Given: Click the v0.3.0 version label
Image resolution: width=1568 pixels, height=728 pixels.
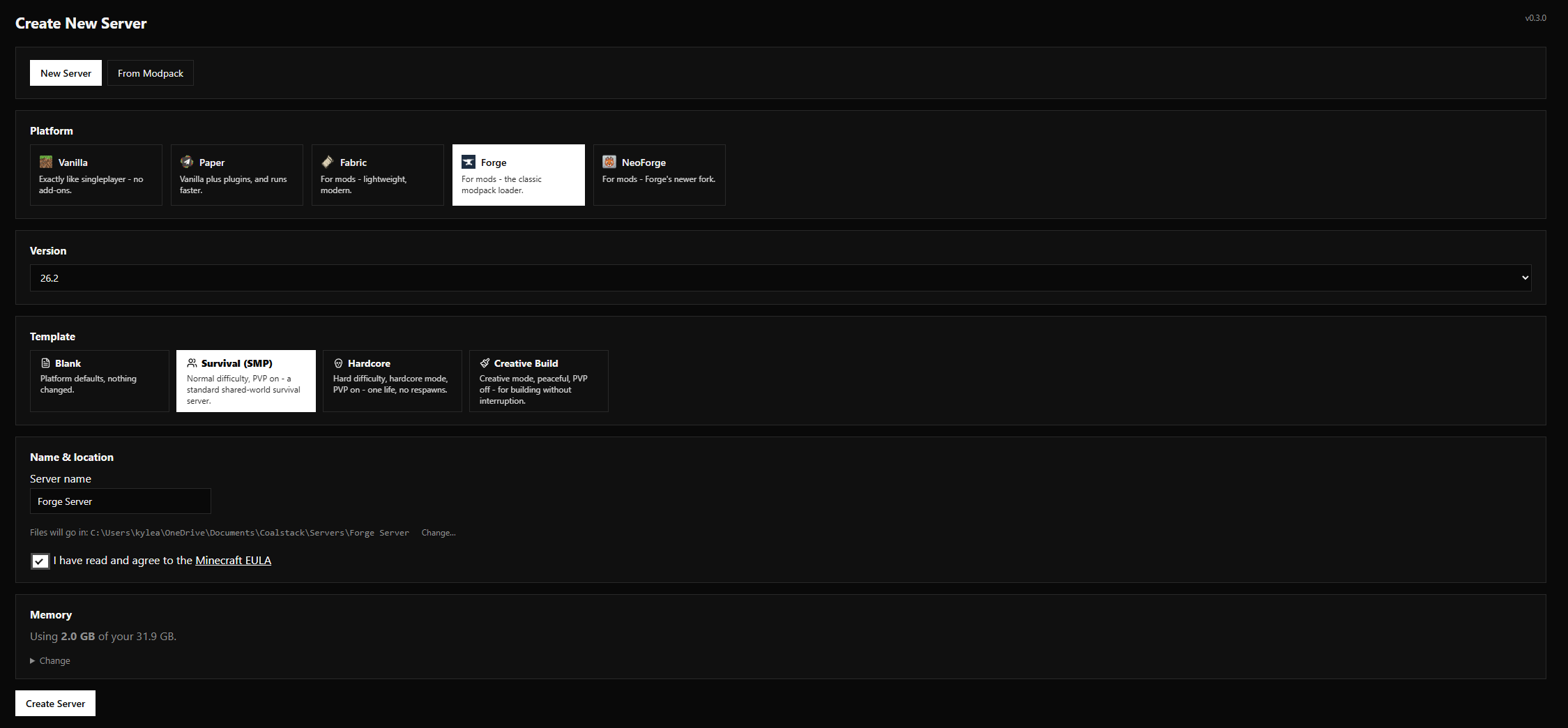Looking at the screenshot, I should [x=1535, y=18].
